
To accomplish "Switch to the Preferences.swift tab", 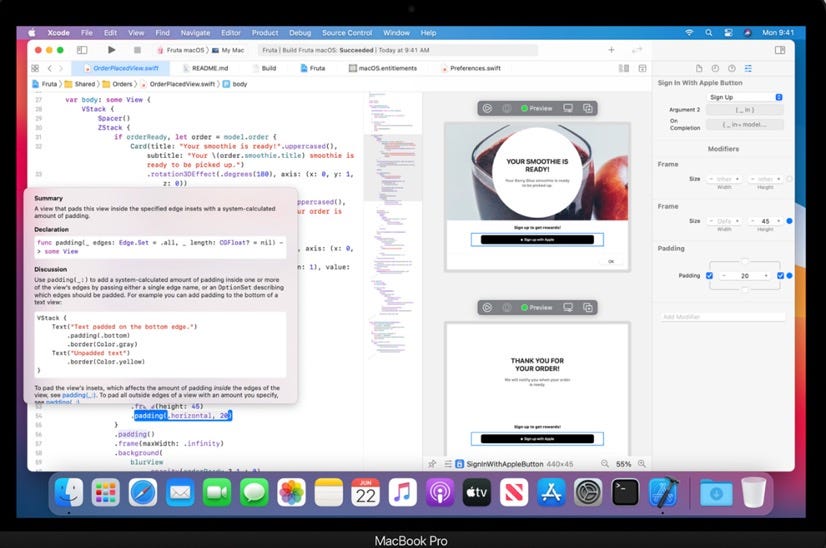I will [471, 68].
